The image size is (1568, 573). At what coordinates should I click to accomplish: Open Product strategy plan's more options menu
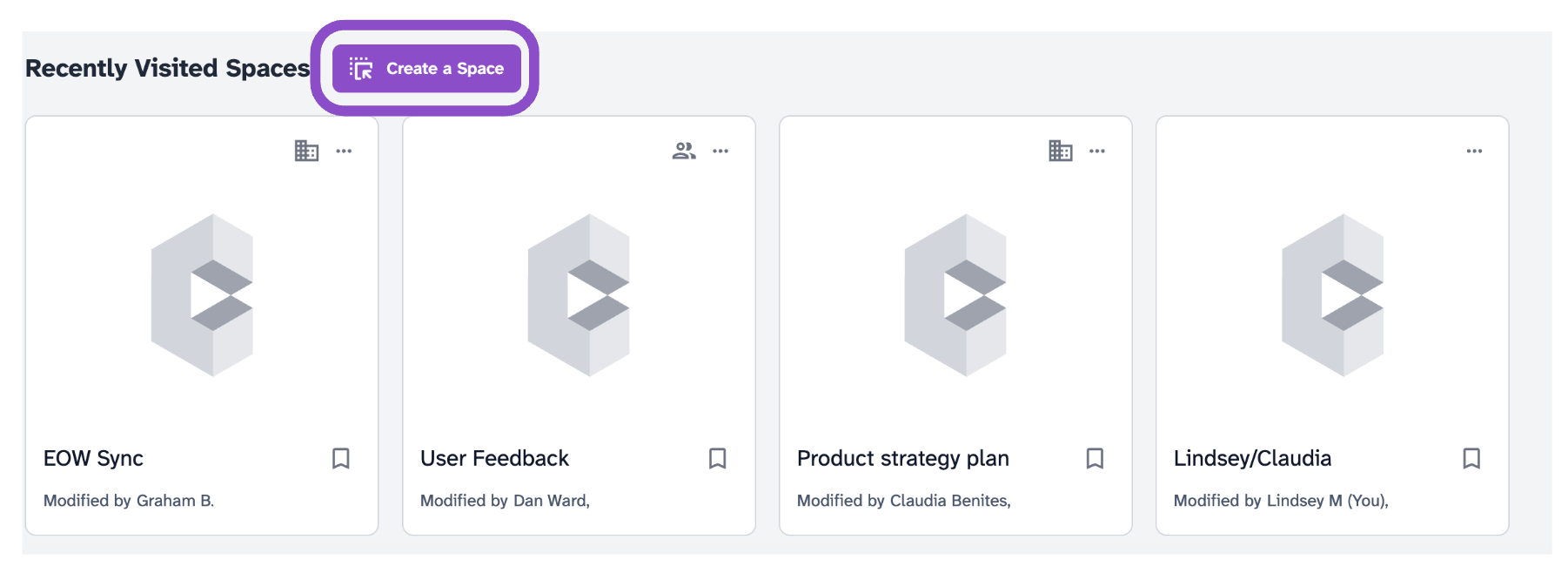pyautogui.click(x=1097, y=151)
